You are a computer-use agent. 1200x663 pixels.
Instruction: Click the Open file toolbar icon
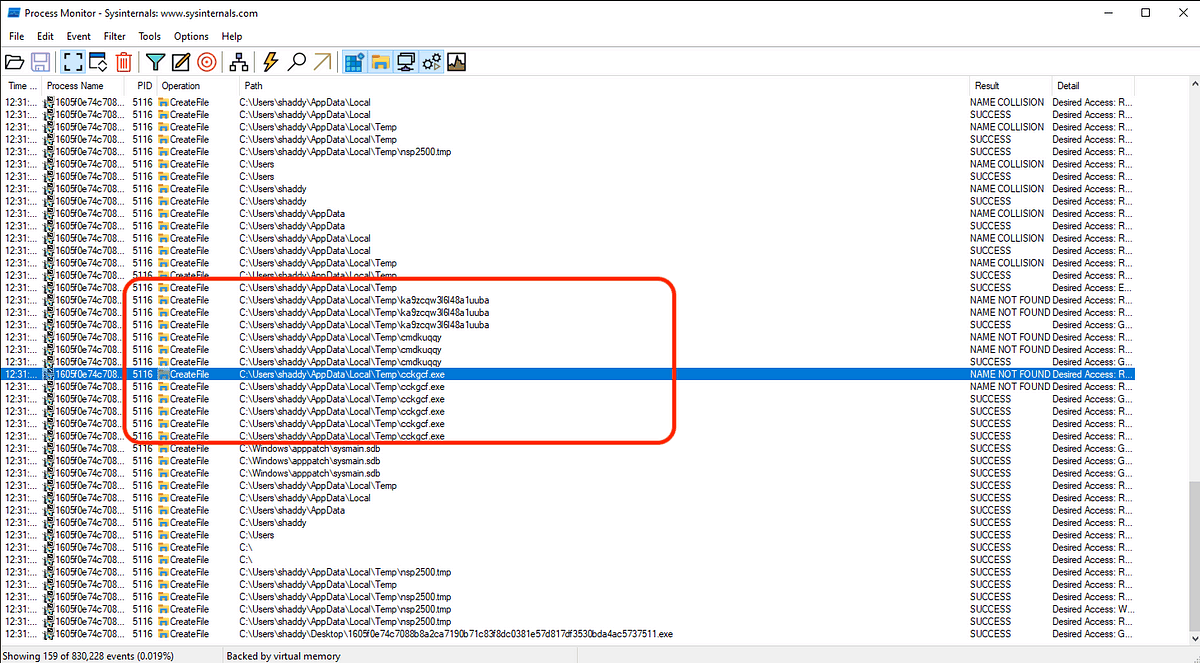point(15,62)
